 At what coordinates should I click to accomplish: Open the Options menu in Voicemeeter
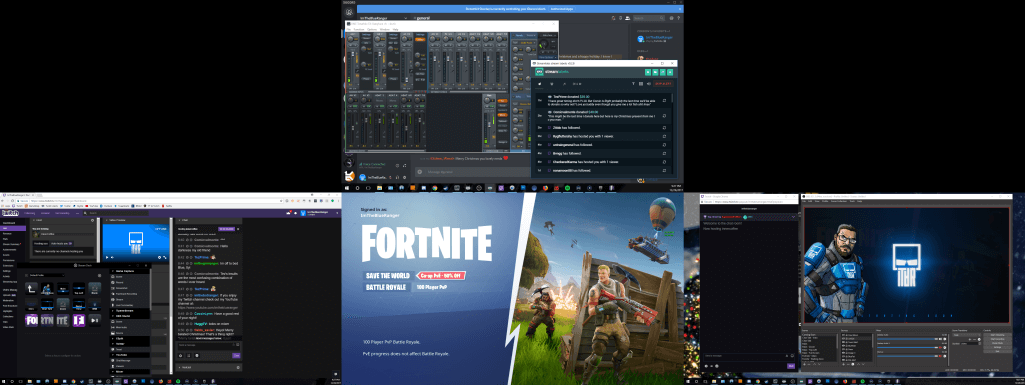point(371,29)
